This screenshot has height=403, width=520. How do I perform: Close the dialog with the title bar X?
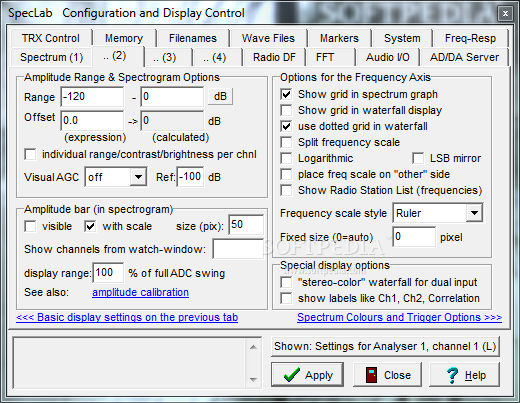click(505, 13)
